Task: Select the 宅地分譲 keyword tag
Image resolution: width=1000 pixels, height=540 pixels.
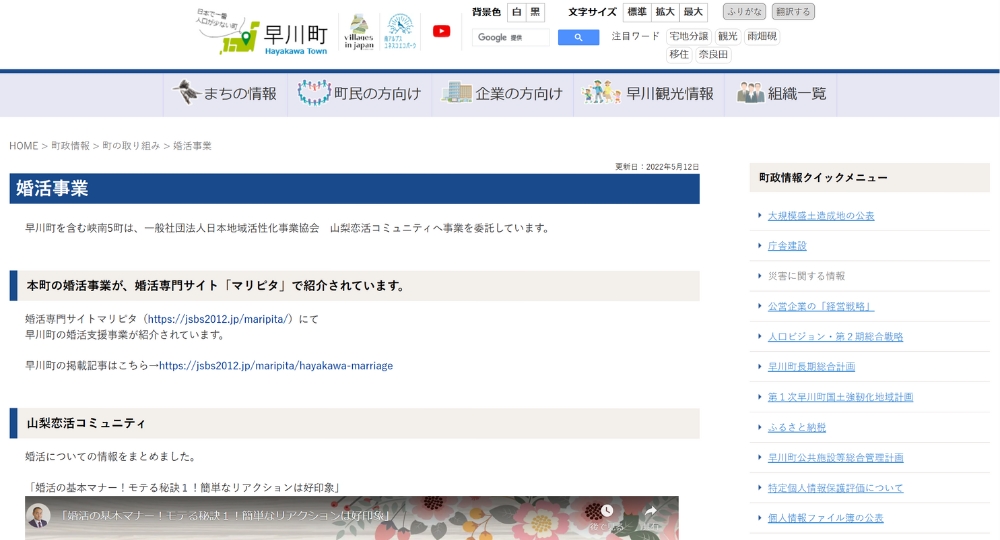Action: [x=688, y=36]
